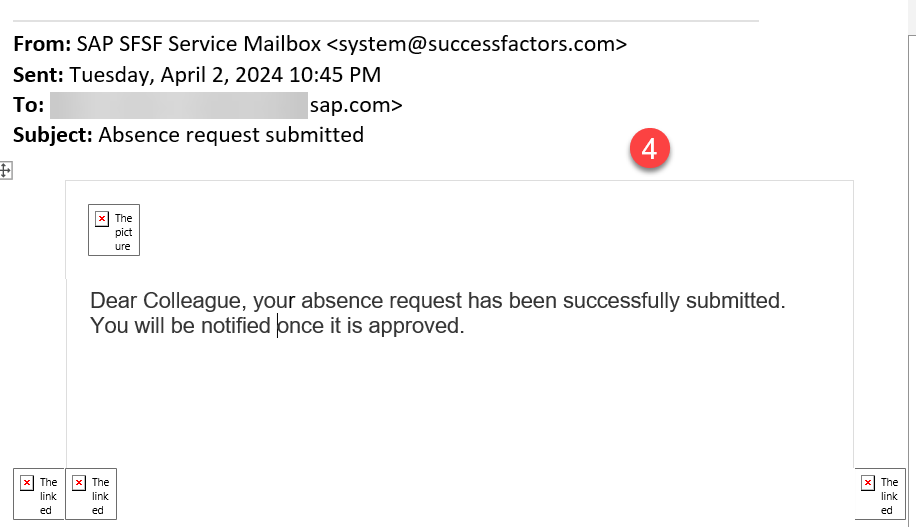
Task: Click the system@successfactors.com sender address
Action: (x=477, y=44)
